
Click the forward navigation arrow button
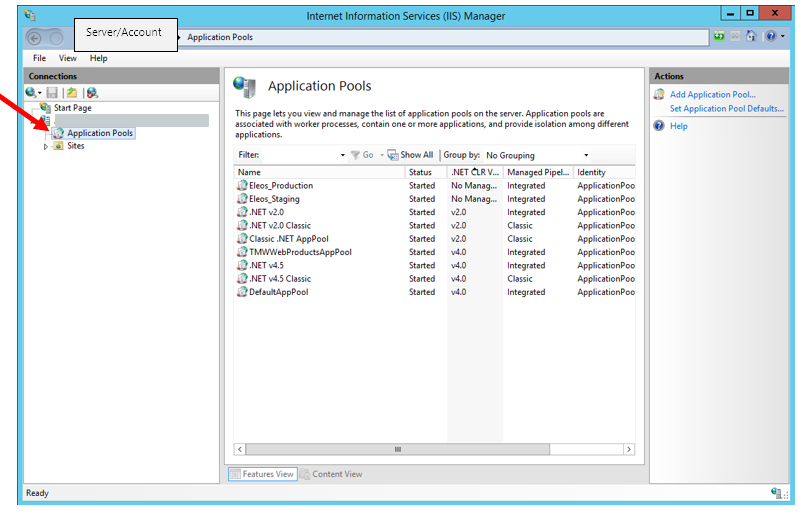pyautogui.click(x=56, y=38)
